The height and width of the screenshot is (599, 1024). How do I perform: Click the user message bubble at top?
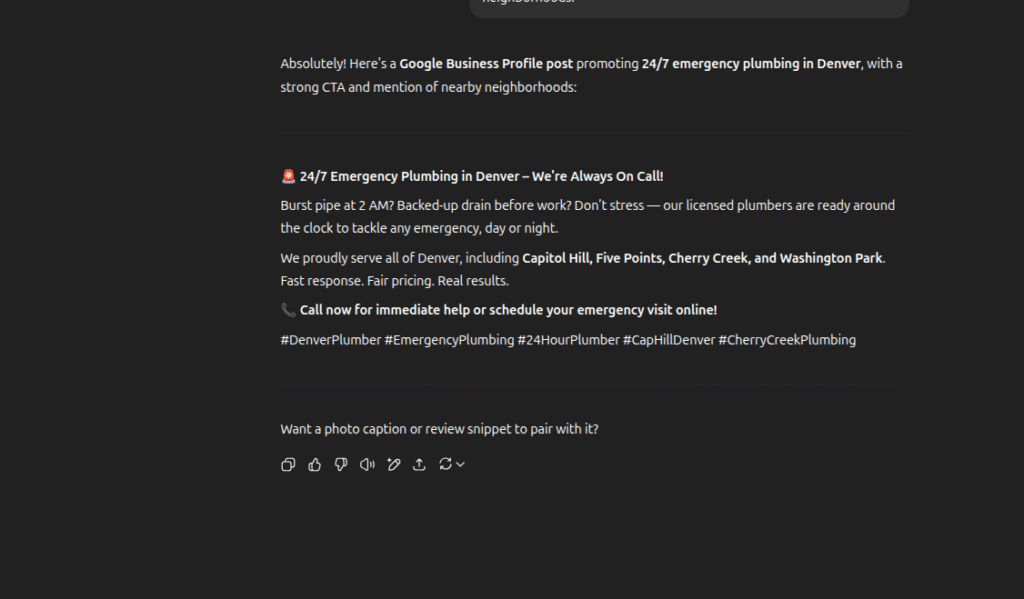(x=689, y=7)
